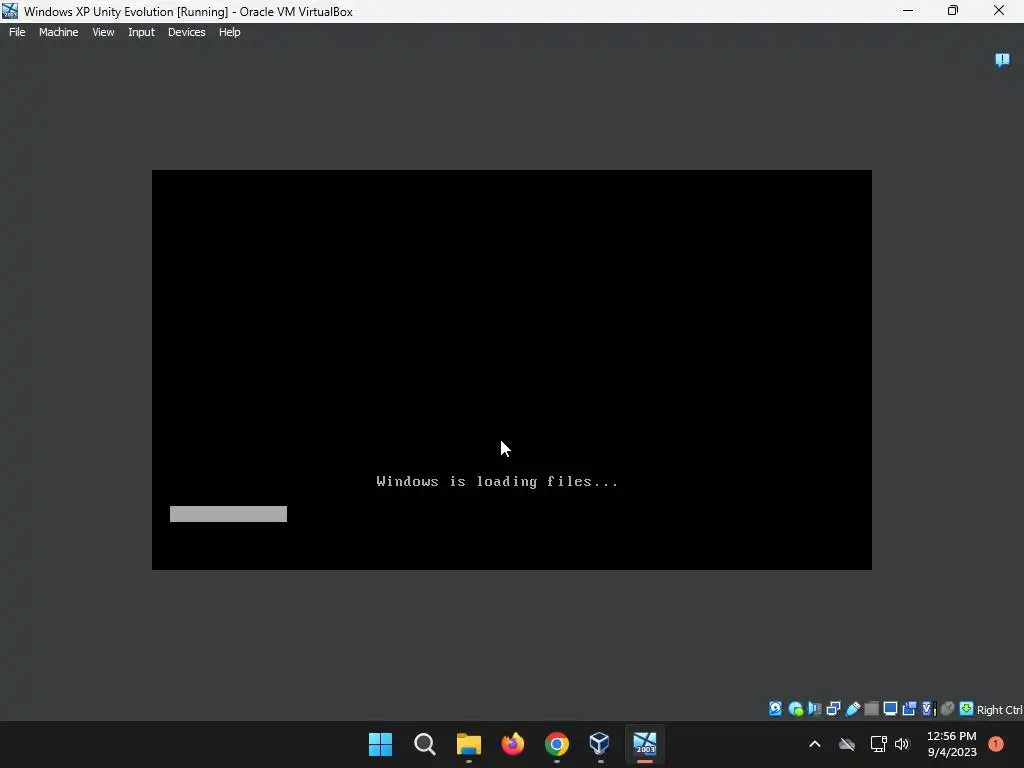This screenshot has width=1024, height=768.
Task: Open the File menu
Action: pyautogui.click(x=17, y=32)
